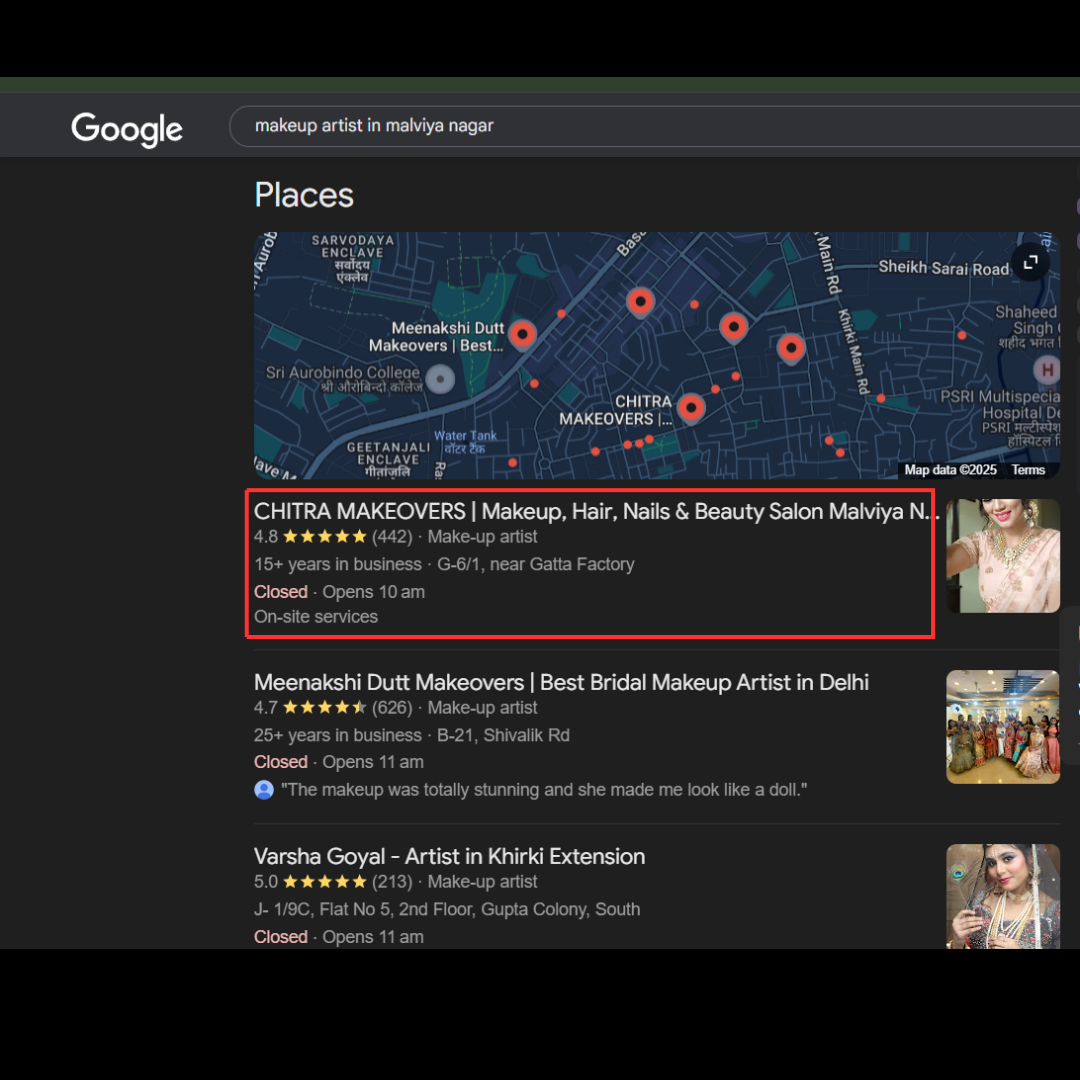This screenshot has width=1080, height=1080.
Task: Open Meenakshi Dutt Makeovers listing title
Action: click(x=561, y=683)
